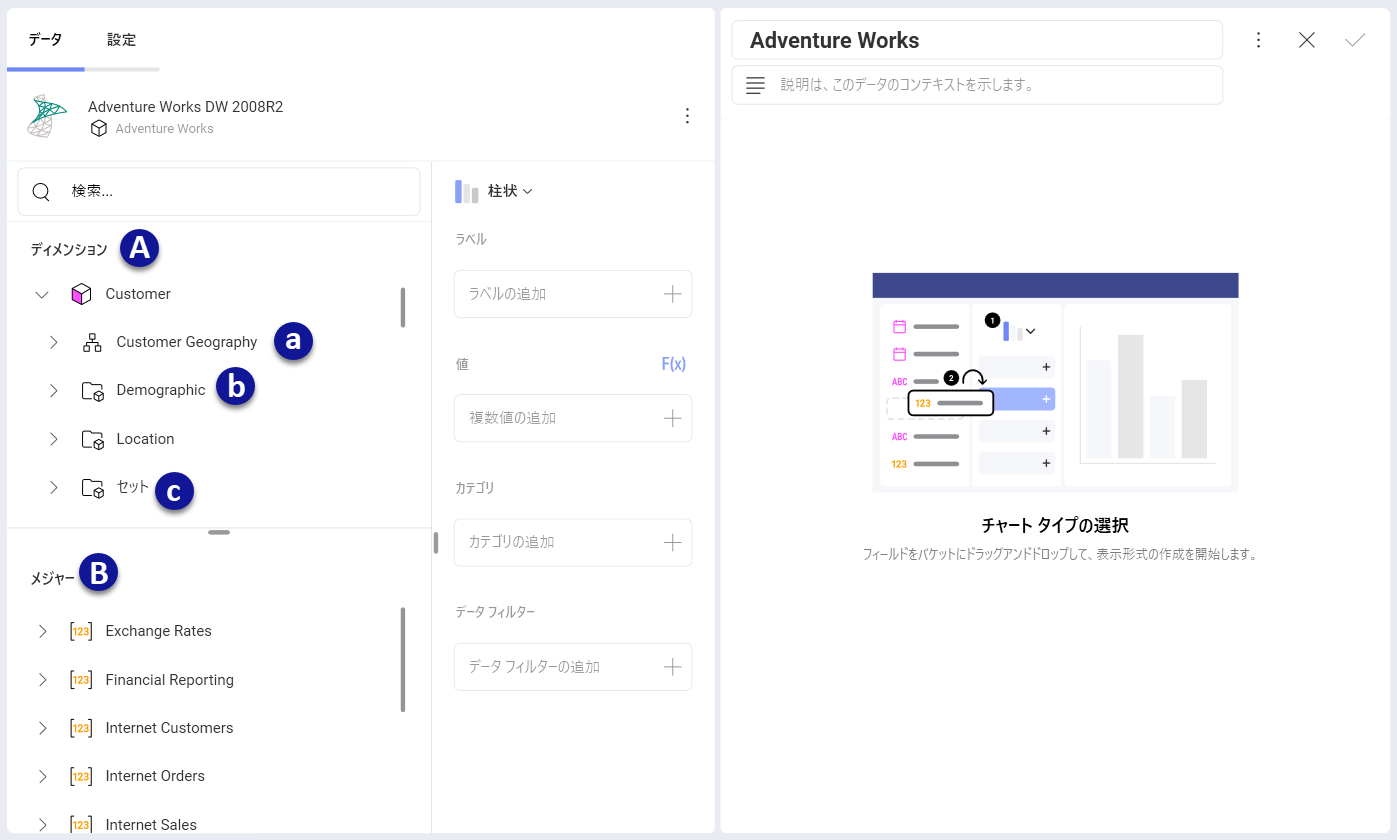This screenshot has height=840, width=1397.
Task: Expand the Internet Customers measure group
Action: (43, 728)
